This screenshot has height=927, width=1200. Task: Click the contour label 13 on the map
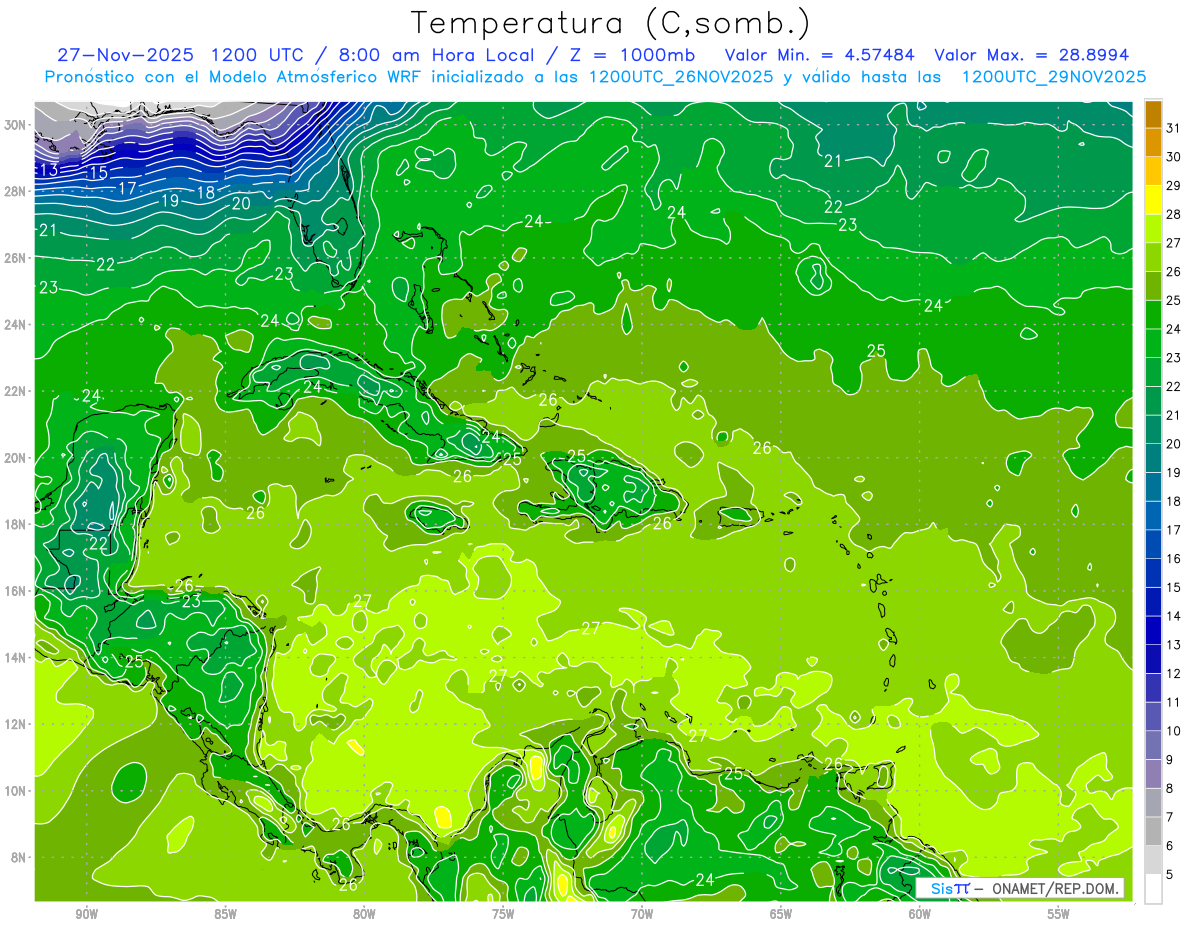48,170
